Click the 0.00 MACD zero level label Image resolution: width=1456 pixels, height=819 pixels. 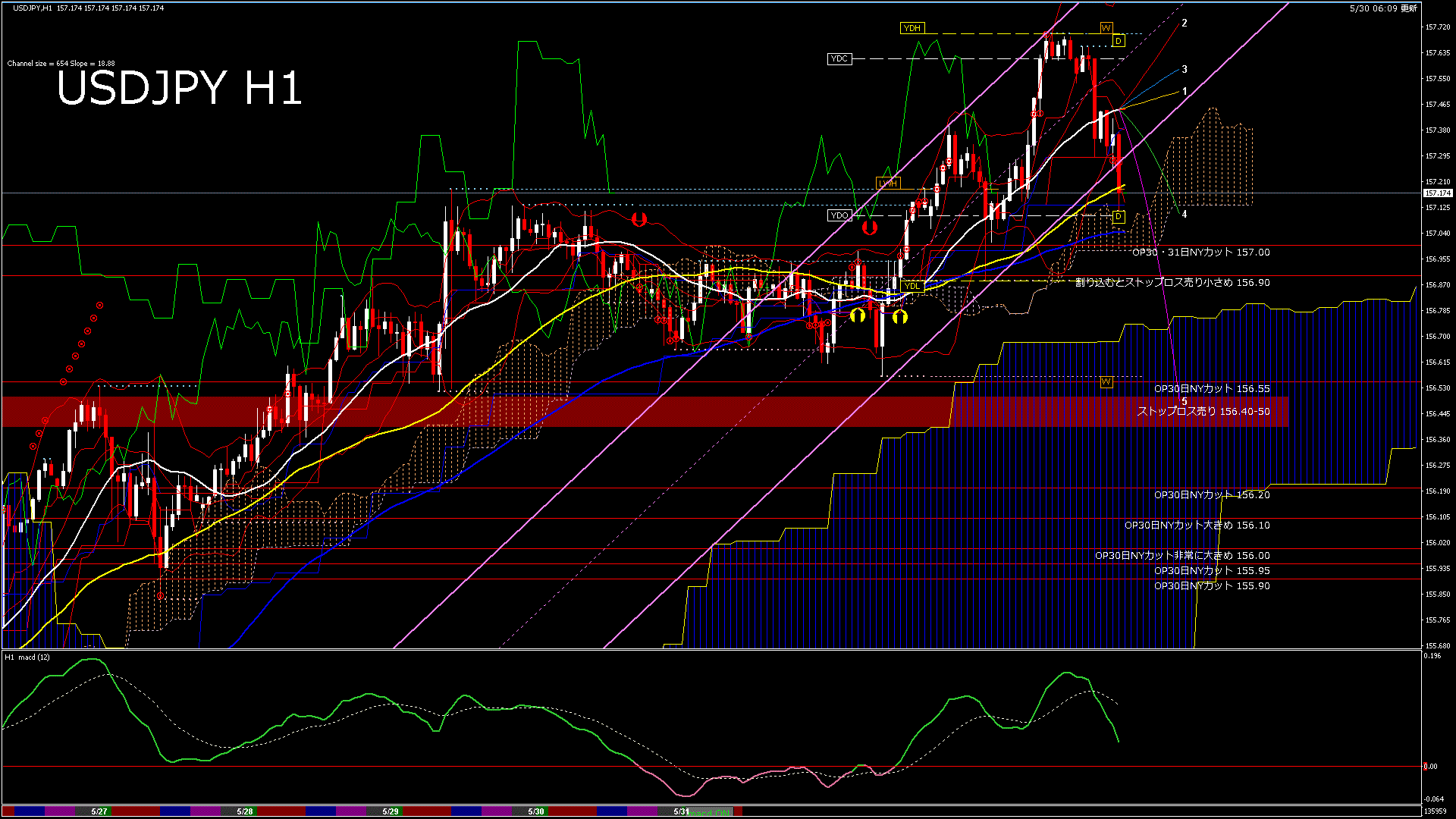click(x=1431, y=767)
